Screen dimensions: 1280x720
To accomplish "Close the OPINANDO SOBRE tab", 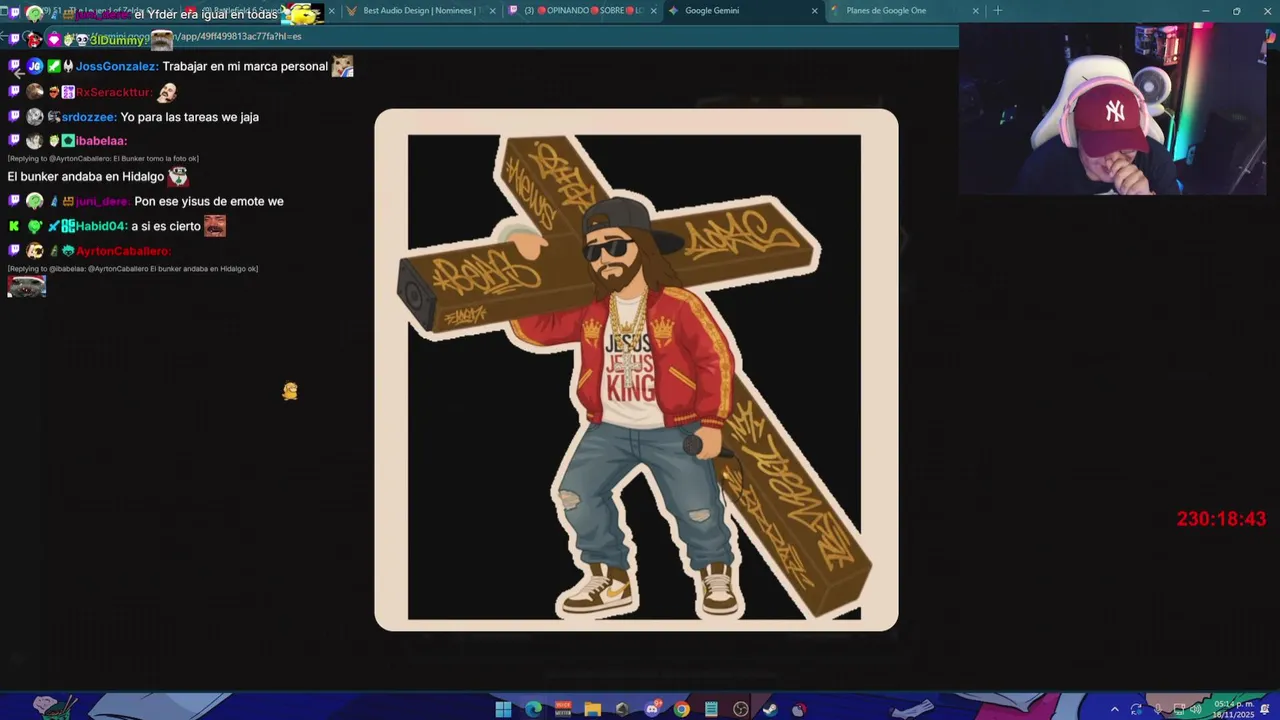I will 654,11.
